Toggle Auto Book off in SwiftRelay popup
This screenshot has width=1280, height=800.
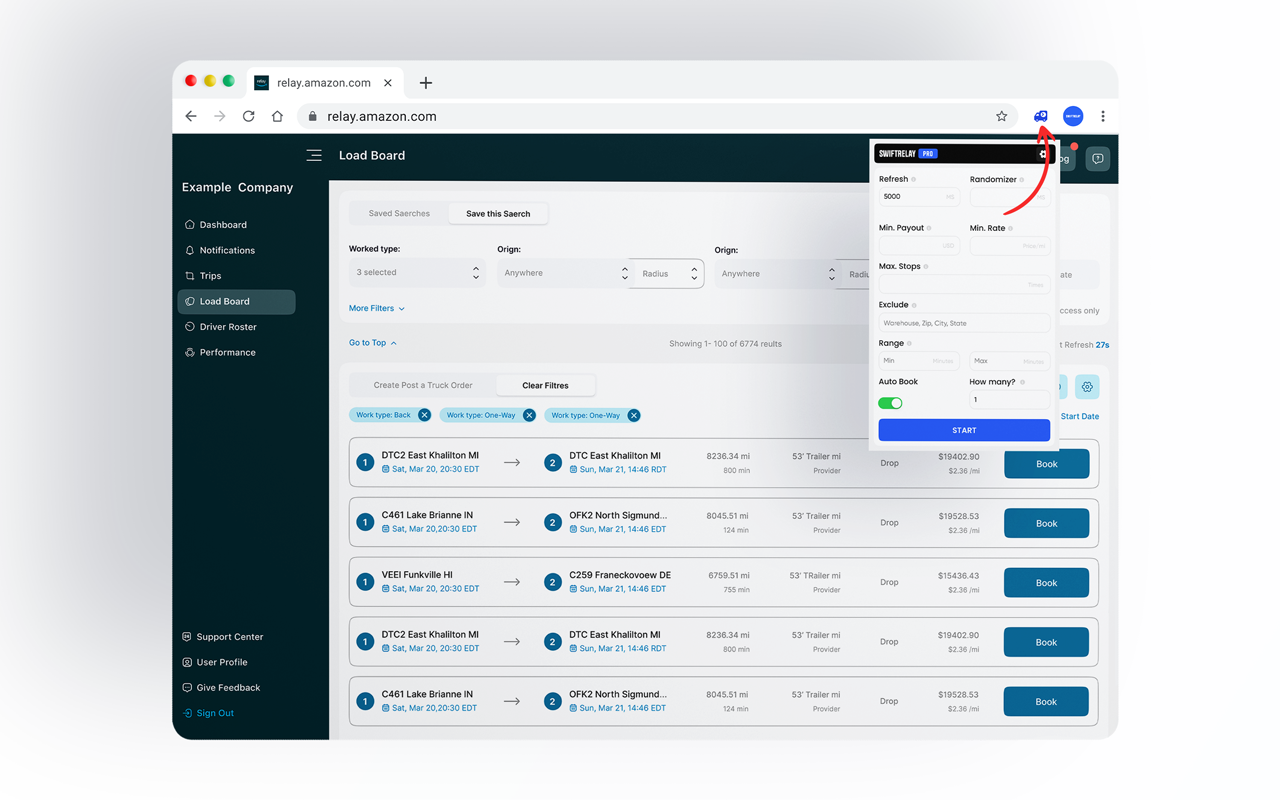pyautogui.click(x=890, y=403)
